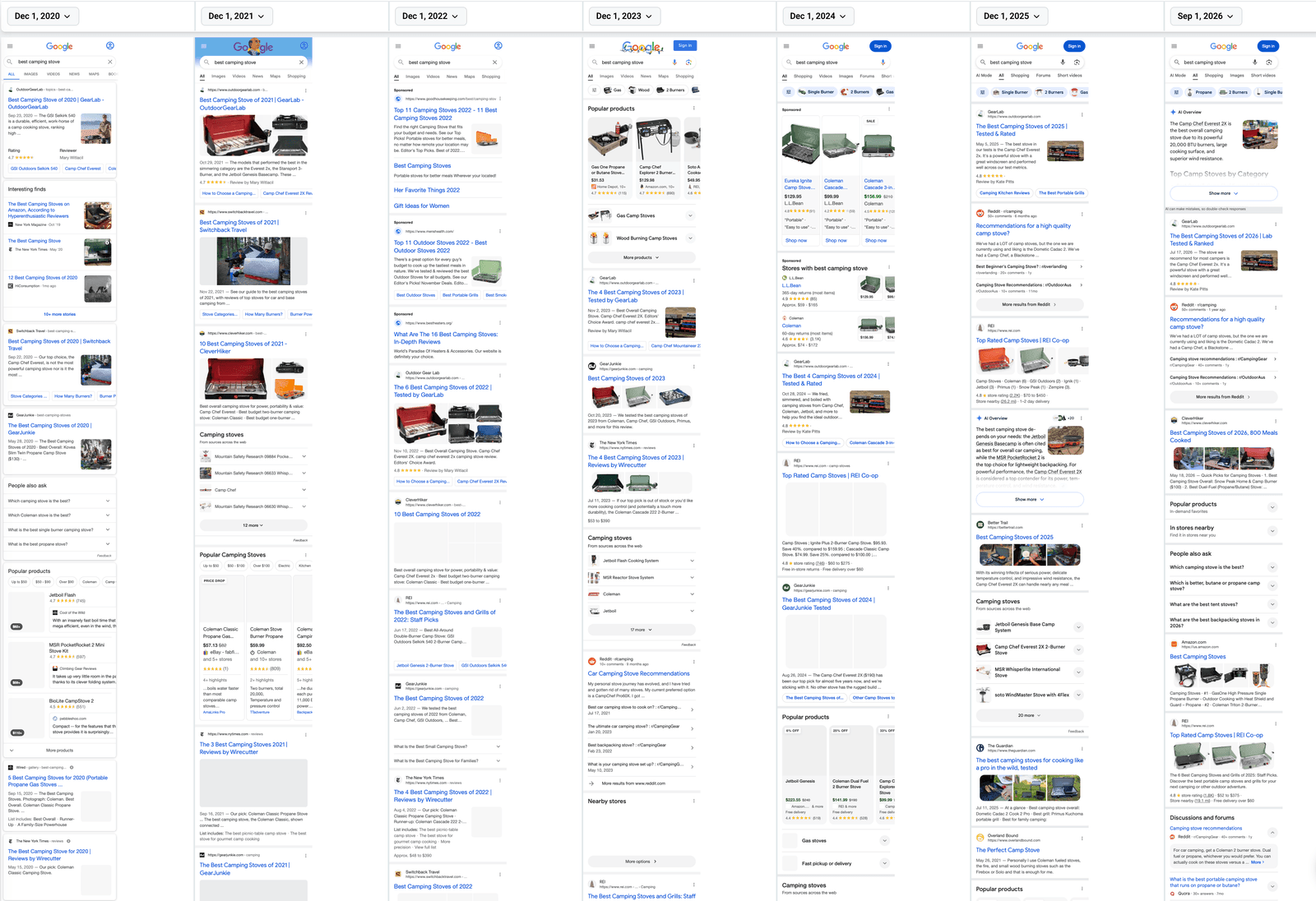Click microphone voice search icon in 2026 page
This screenshot has height=901, width=1316.
1255,62
